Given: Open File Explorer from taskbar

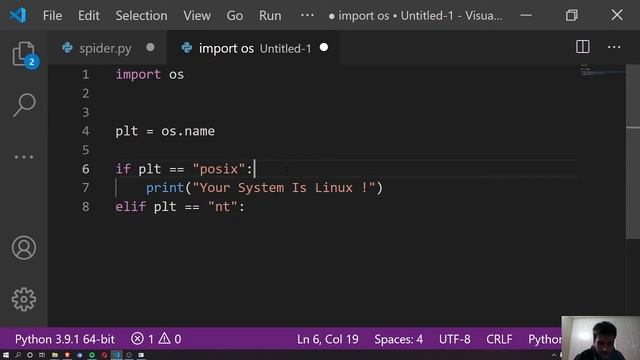Looking at the screenshot, I should (x=55, y=355).
